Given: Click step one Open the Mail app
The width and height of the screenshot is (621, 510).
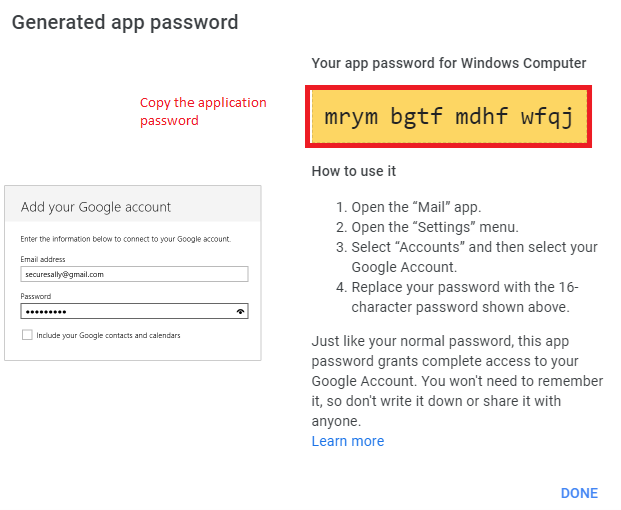Looking at the screenshot, I should click(x=409, y=207).
